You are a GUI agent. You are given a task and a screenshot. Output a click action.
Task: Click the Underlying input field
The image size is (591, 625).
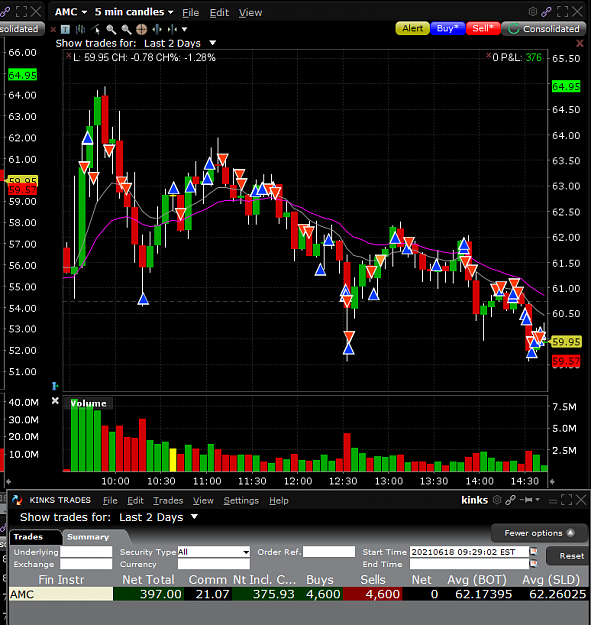tap(86, 552)
